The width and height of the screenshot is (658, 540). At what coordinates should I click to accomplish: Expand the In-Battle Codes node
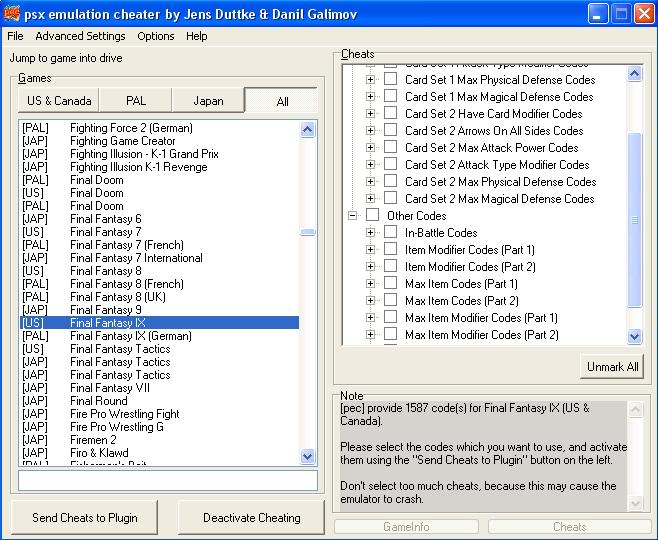(x=370, y=232)
